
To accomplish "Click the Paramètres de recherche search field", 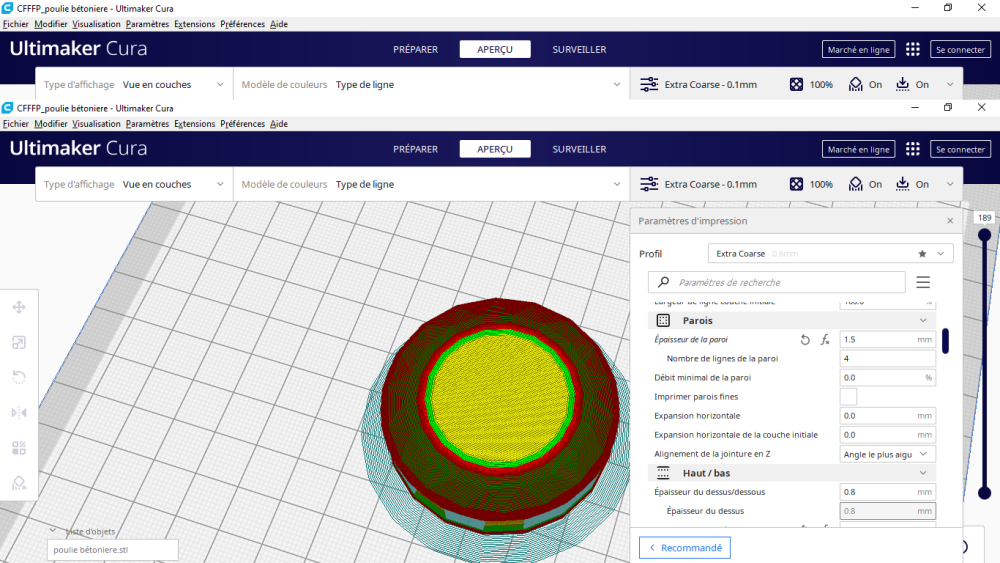I will [x=777, y=282].
